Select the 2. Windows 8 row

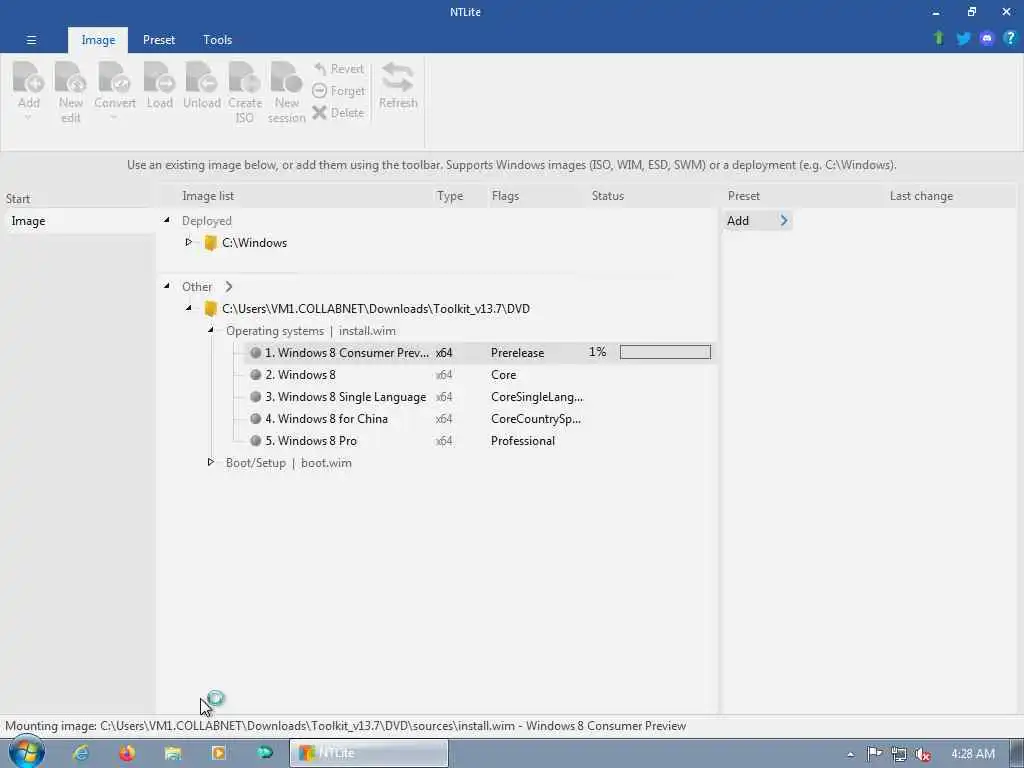tap(480, 375)
